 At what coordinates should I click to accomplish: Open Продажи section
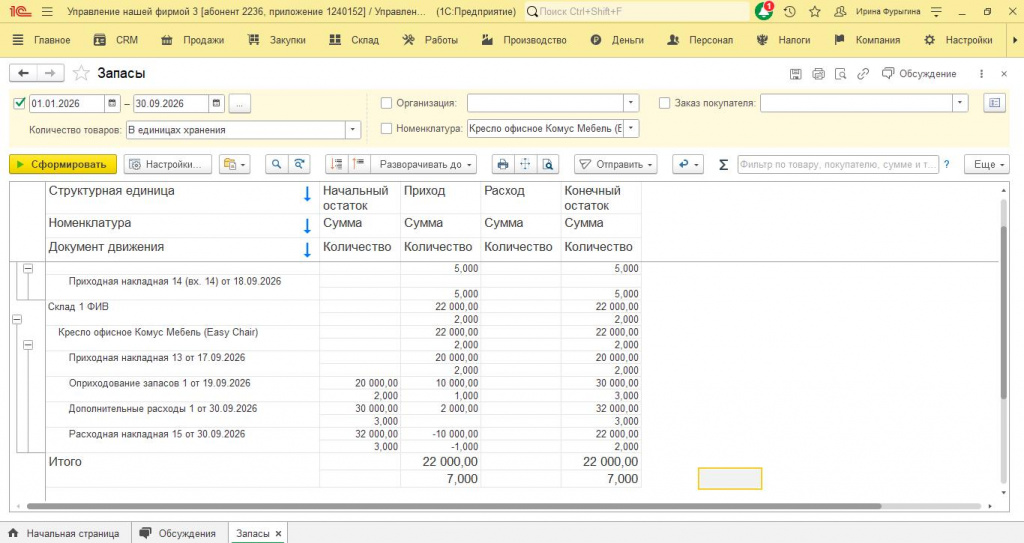[x=193, y=40]
